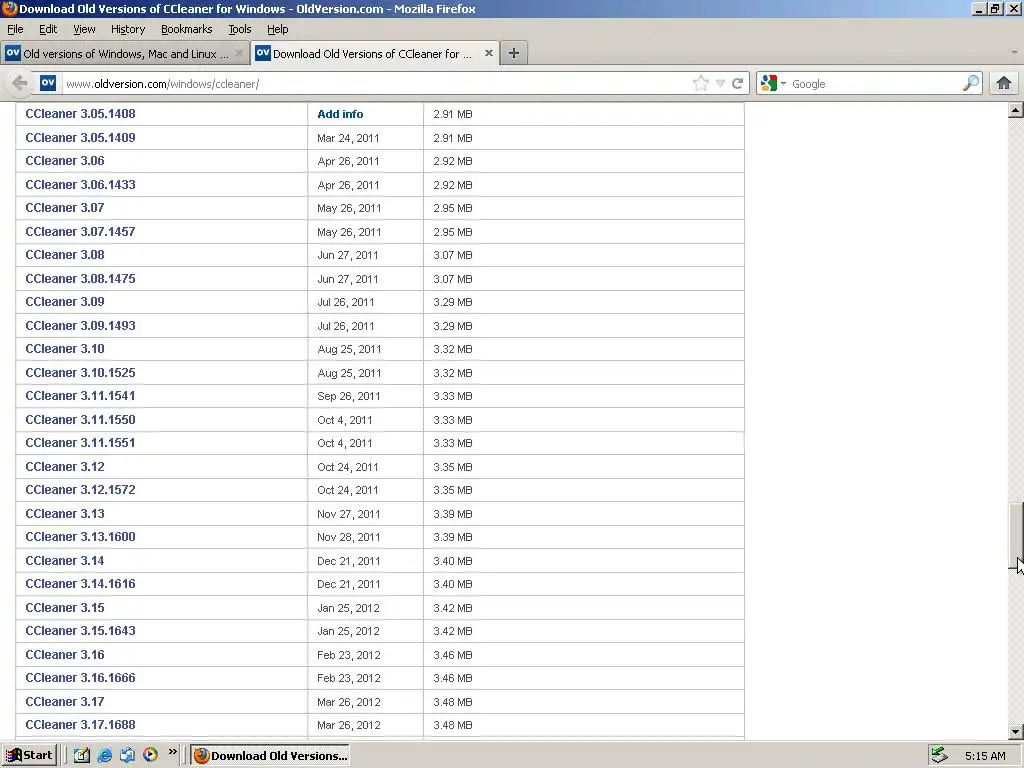
Task: Close the Old versions of Windows, Mac tab
Action: [x=239, y=54]
